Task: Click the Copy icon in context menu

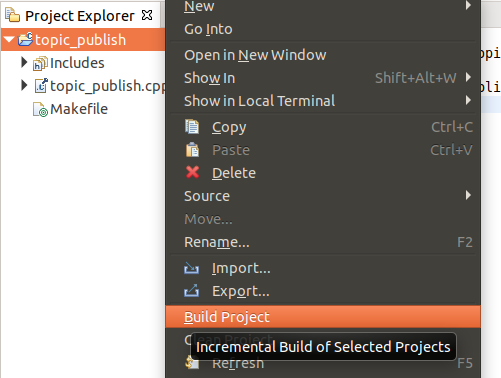Action: pos(192,127)
